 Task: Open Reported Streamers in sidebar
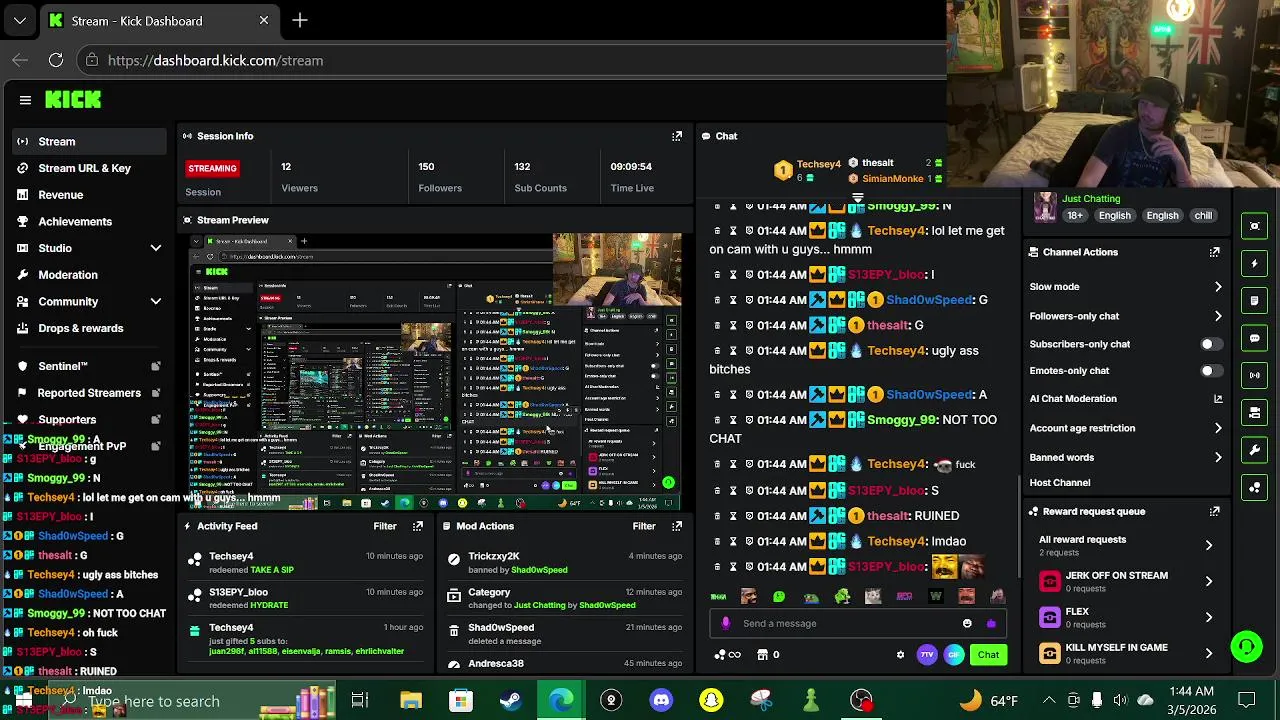coord(89,393)
